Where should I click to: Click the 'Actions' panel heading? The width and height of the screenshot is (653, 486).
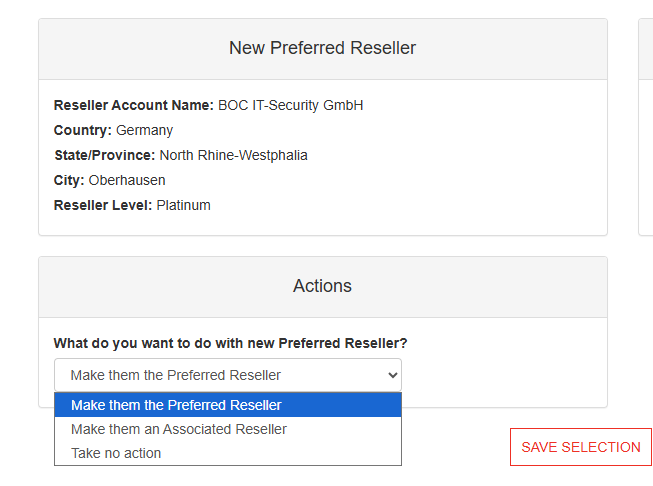point(322,286)
